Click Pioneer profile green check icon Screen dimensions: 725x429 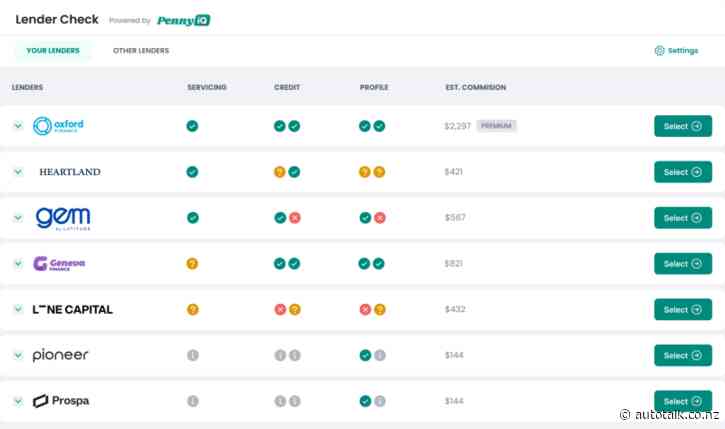point(365,355)
